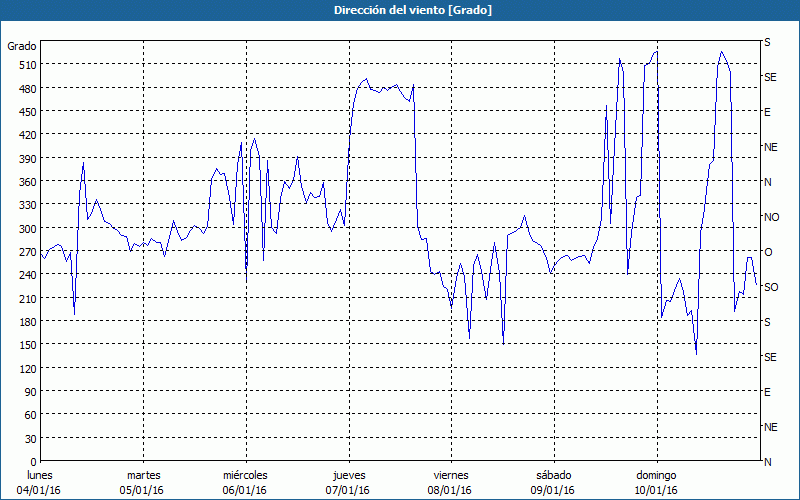Click the 150 value on the y-axis
800x500 pixels.
[x=26, y=345]
